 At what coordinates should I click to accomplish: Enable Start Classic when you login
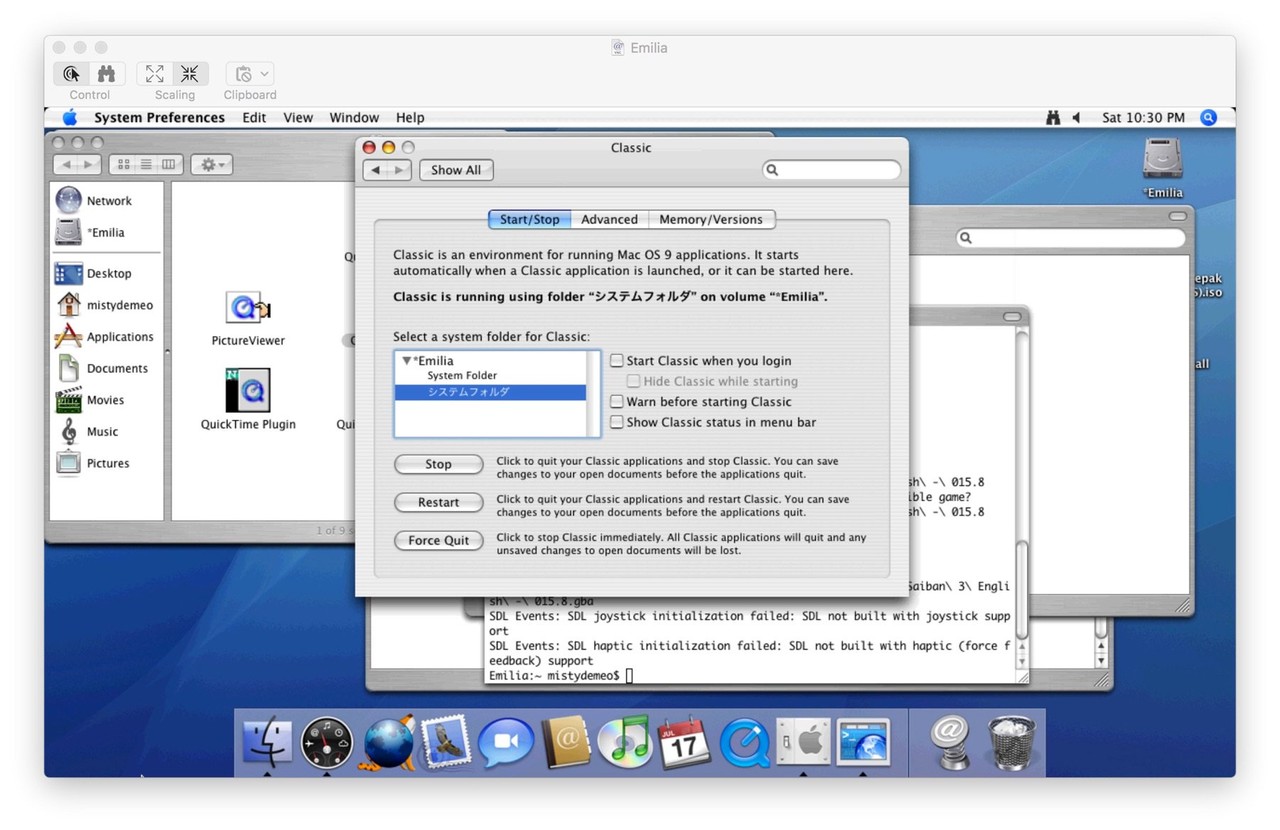pyautogui.click(x=617, y=361)
